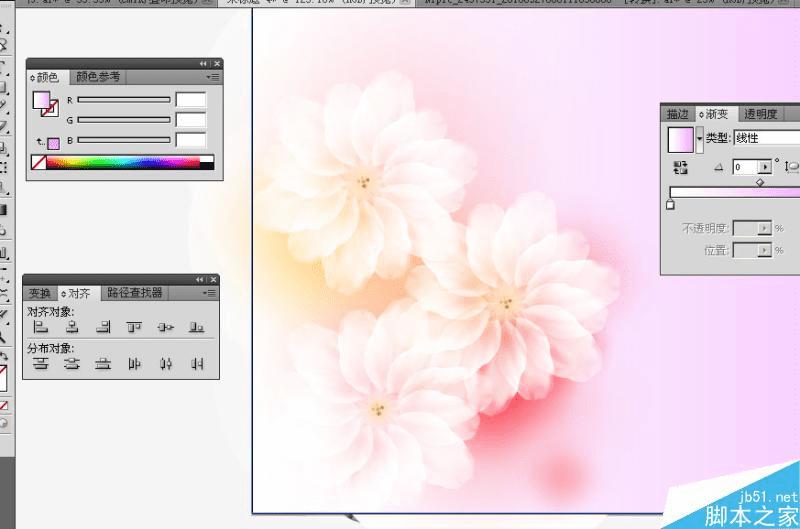Click the horizontal align right icon
Viewport: 800px width, 529px height.
point(103,326)
